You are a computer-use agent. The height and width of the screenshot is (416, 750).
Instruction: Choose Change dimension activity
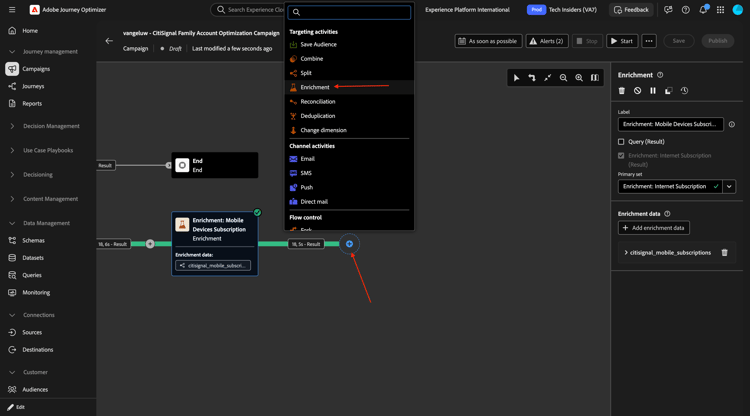pos(349,130)
